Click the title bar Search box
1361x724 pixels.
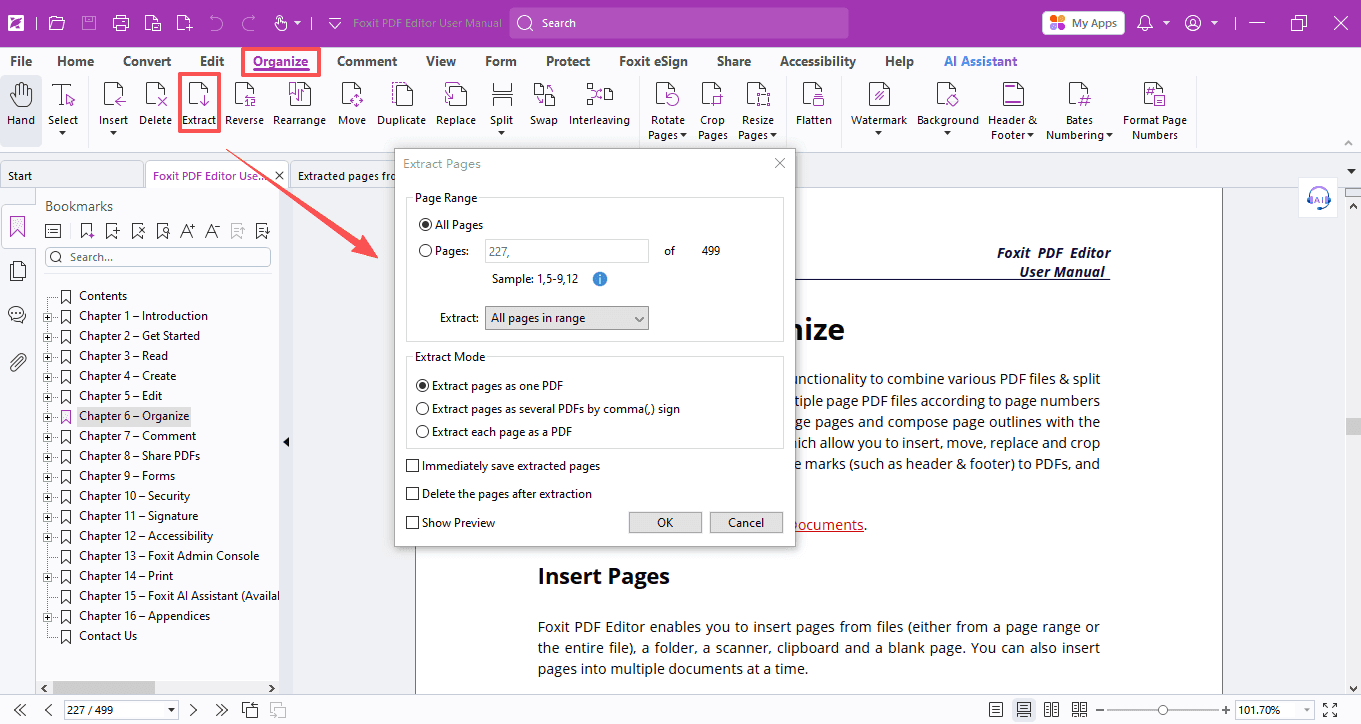coord(679,22)
